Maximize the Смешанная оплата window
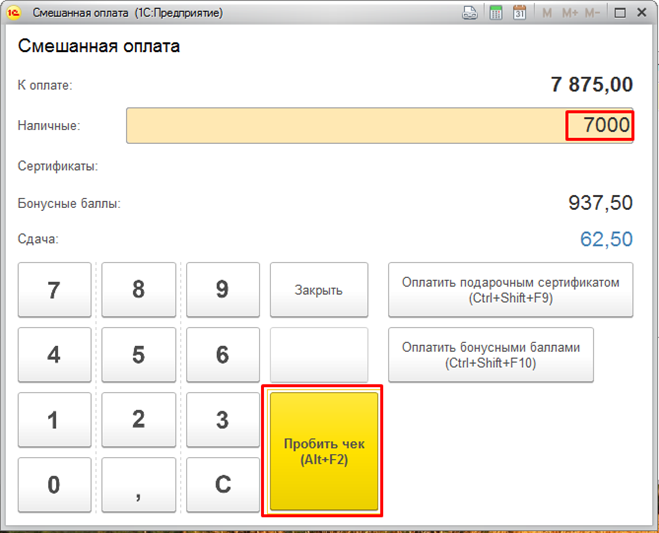The height and width of the screenshot is (533, 659). 620,13
